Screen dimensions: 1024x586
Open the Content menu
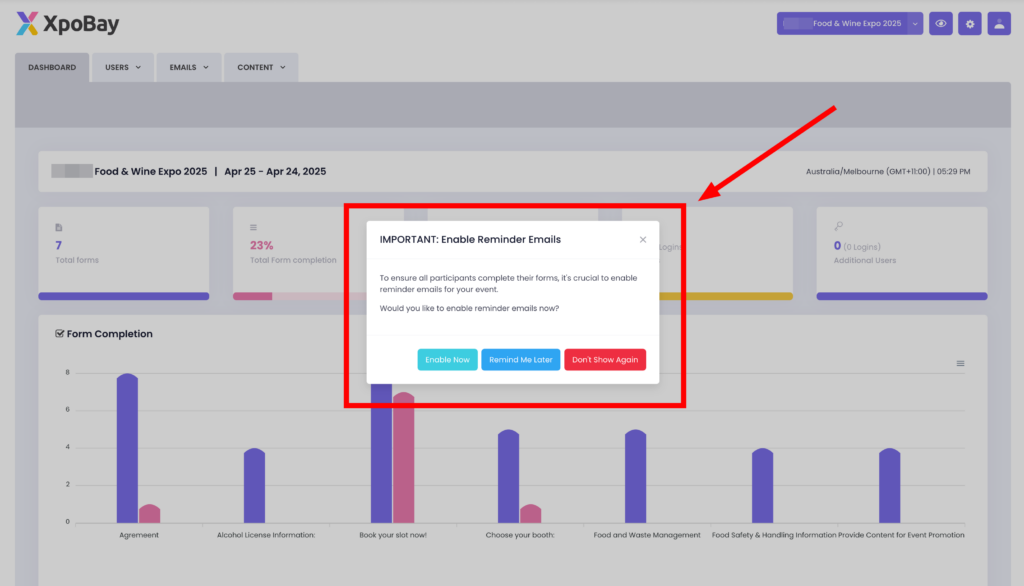click(261, 68)
